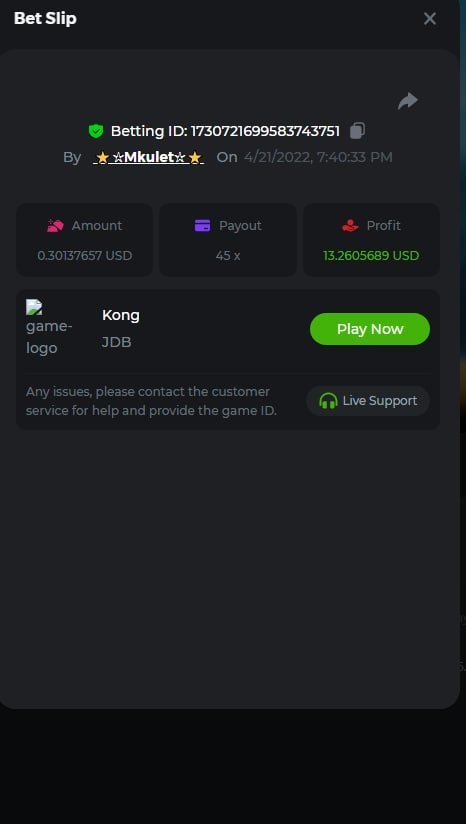Viewport: 466px width, 824px height.
Task: Click the share arrow icon
Action: [x=408, y=100]
